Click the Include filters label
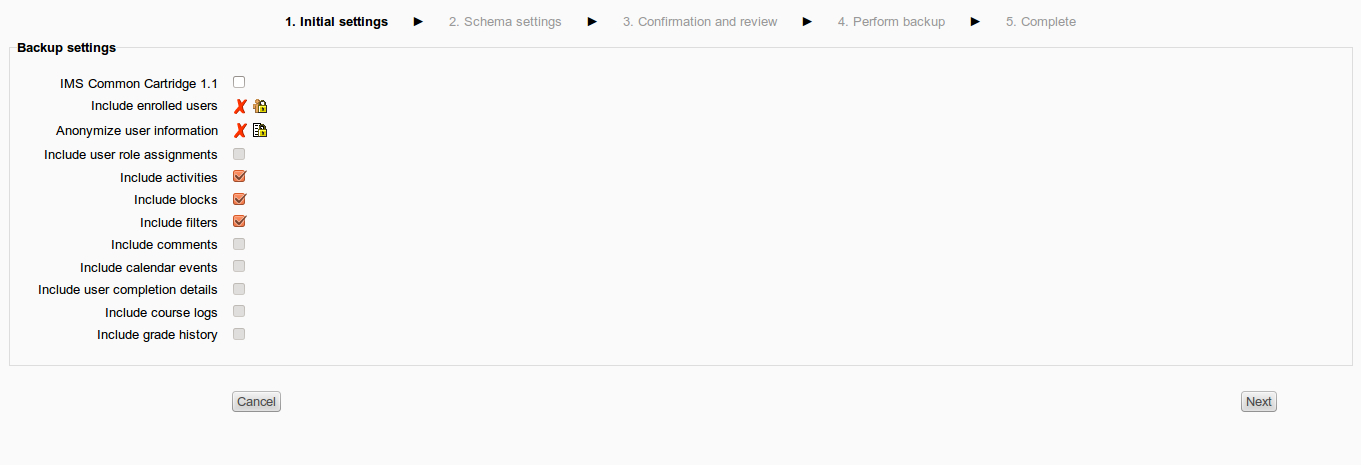The width and height of the screenshot is (1361, 465). tap(179, 222)
